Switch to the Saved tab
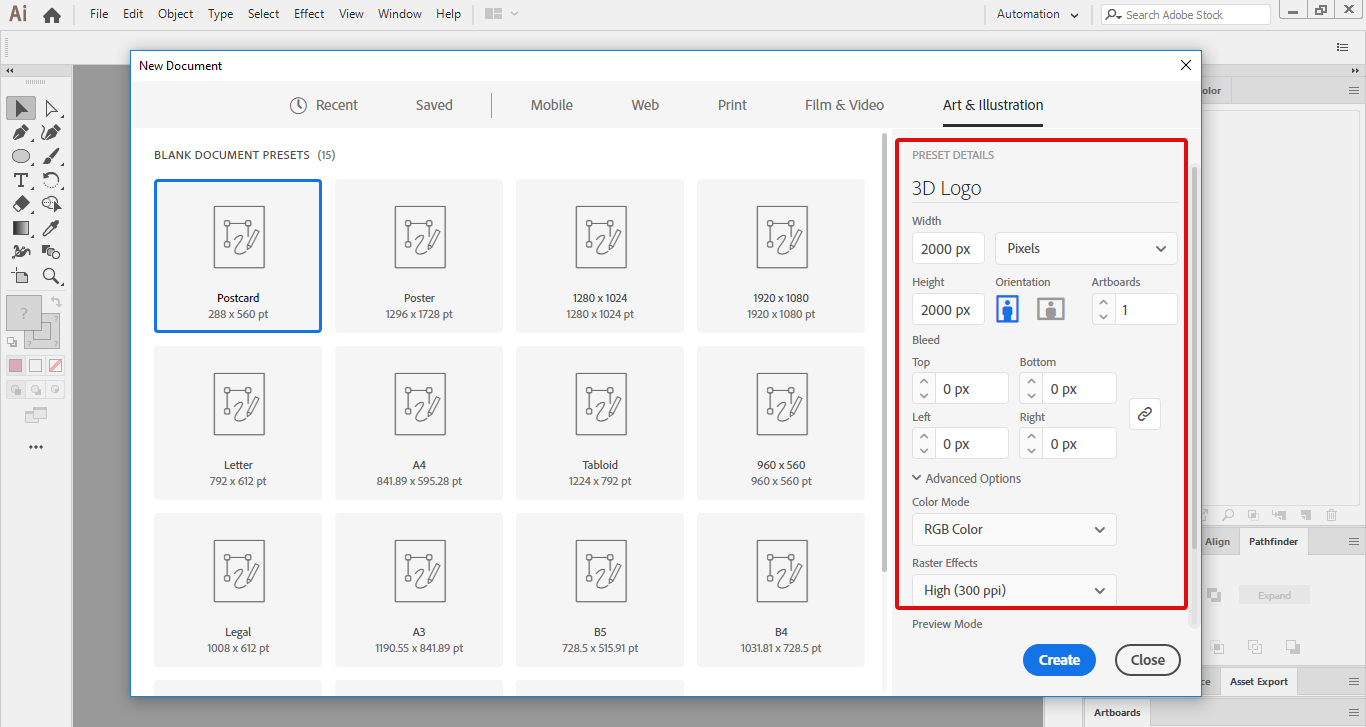 (434, 105)
